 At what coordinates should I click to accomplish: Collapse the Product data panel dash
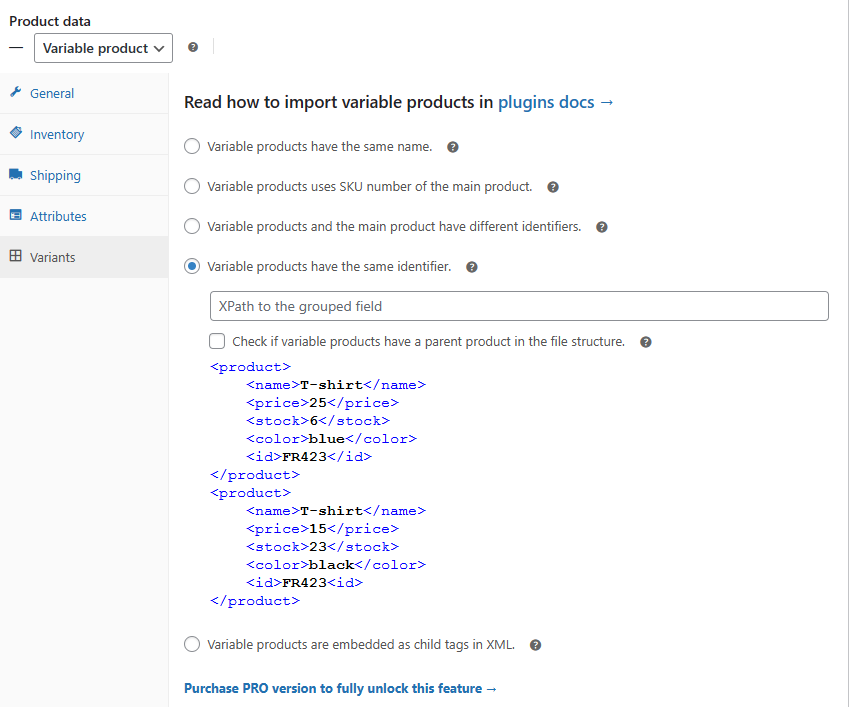coord(16,48)
